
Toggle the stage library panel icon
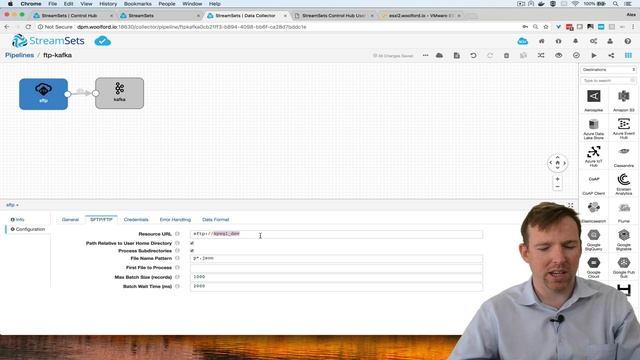[628, 56]
